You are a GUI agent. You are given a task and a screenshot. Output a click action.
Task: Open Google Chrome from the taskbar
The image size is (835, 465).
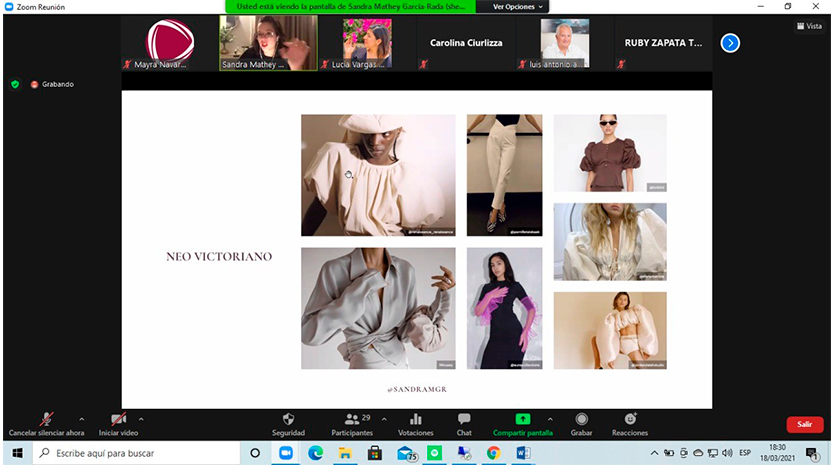coord(493,453)
